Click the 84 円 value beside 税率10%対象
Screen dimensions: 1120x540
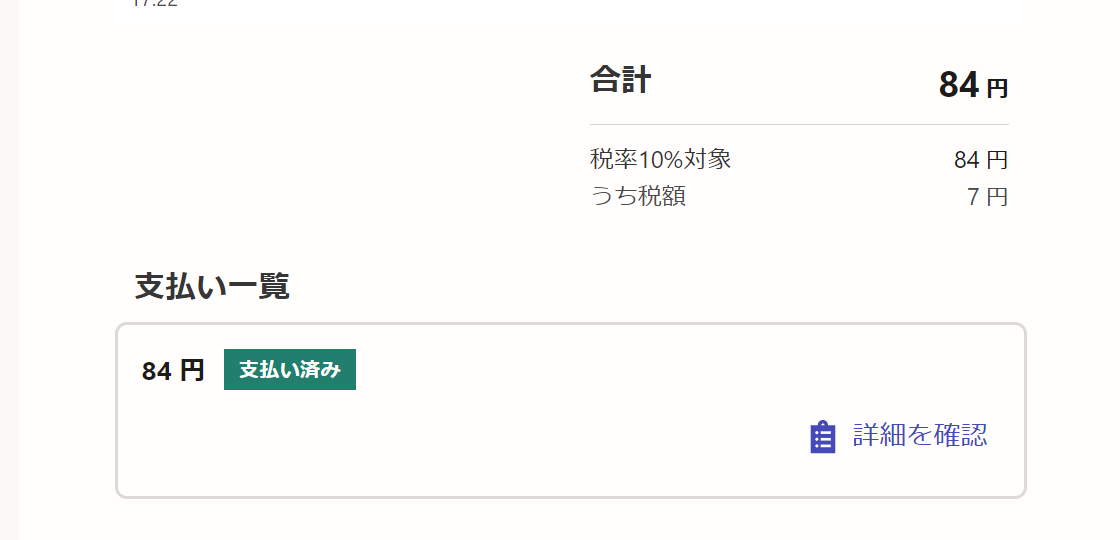980,160
